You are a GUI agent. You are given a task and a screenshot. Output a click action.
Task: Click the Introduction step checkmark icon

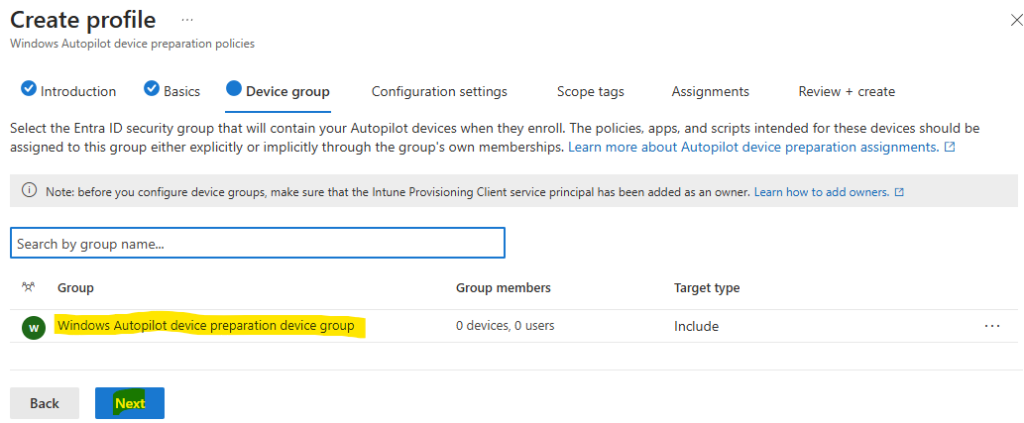tap(28, 88)
